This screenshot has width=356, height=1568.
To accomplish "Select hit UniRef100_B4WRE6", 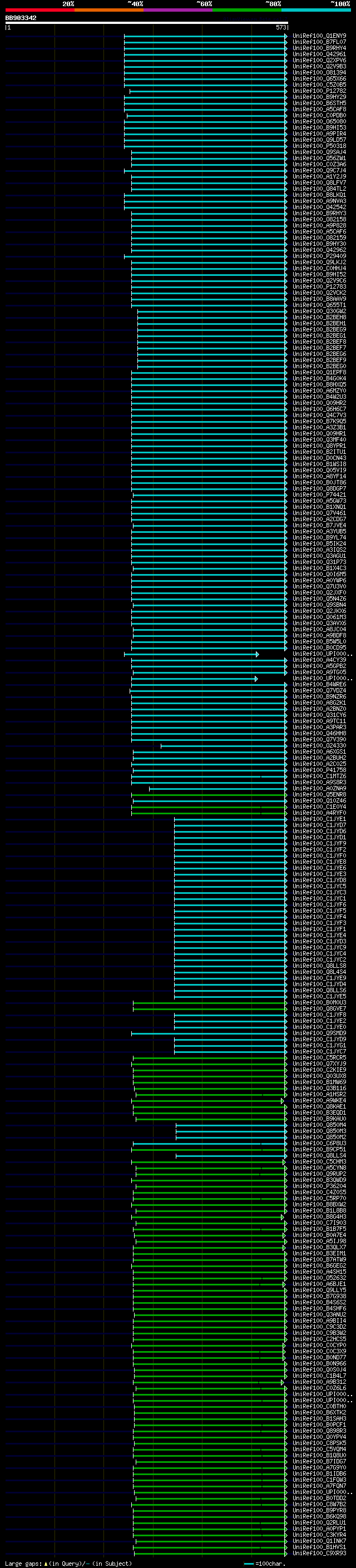I will tap(319, 685).
